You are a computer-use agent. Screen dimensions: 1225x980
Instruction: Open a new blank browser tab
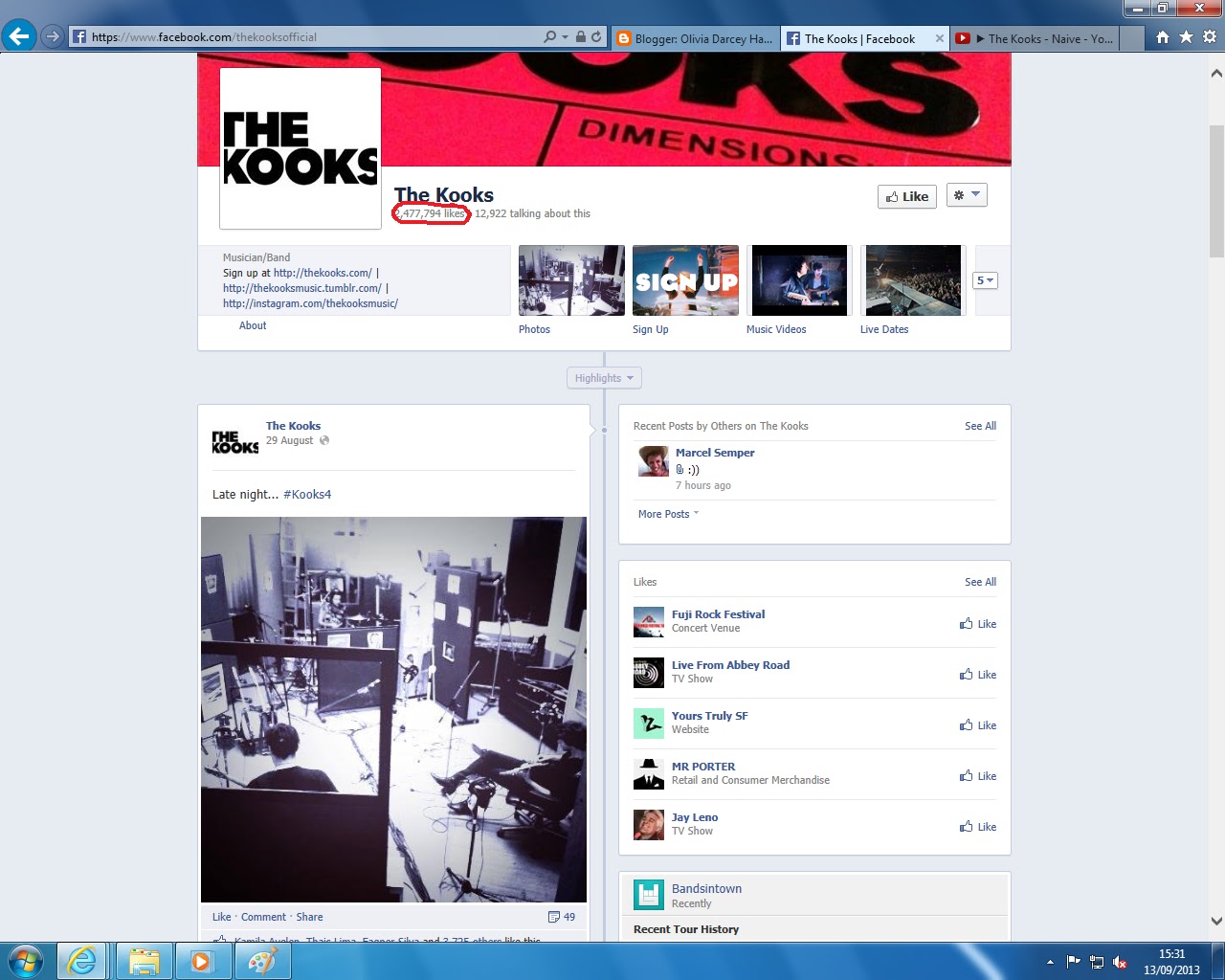point(1131,39)
